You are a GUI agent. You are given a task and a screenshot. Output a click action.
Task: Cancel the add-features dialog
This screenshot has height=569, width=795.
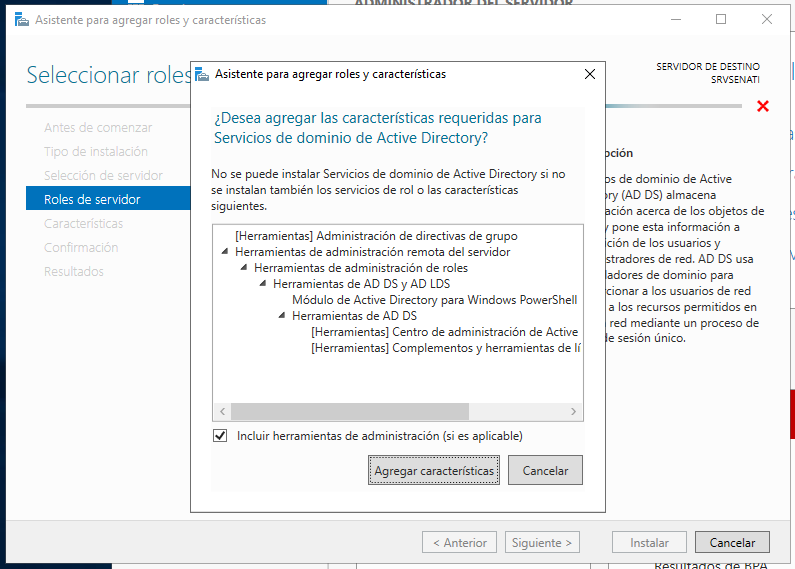pos(545,470)
